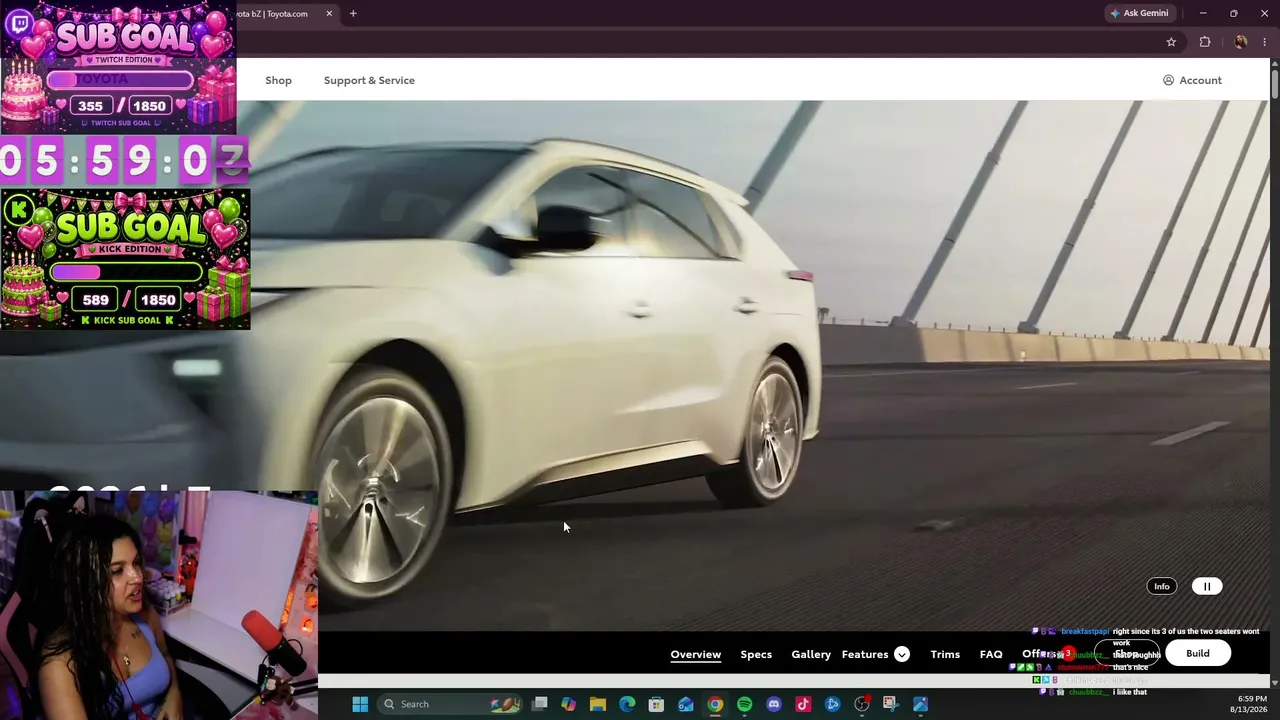Image resolution: width=1280 pixels, height=720 pixels.
Task: Open the Shop menu on Toyota site
Action: point(278,80)
